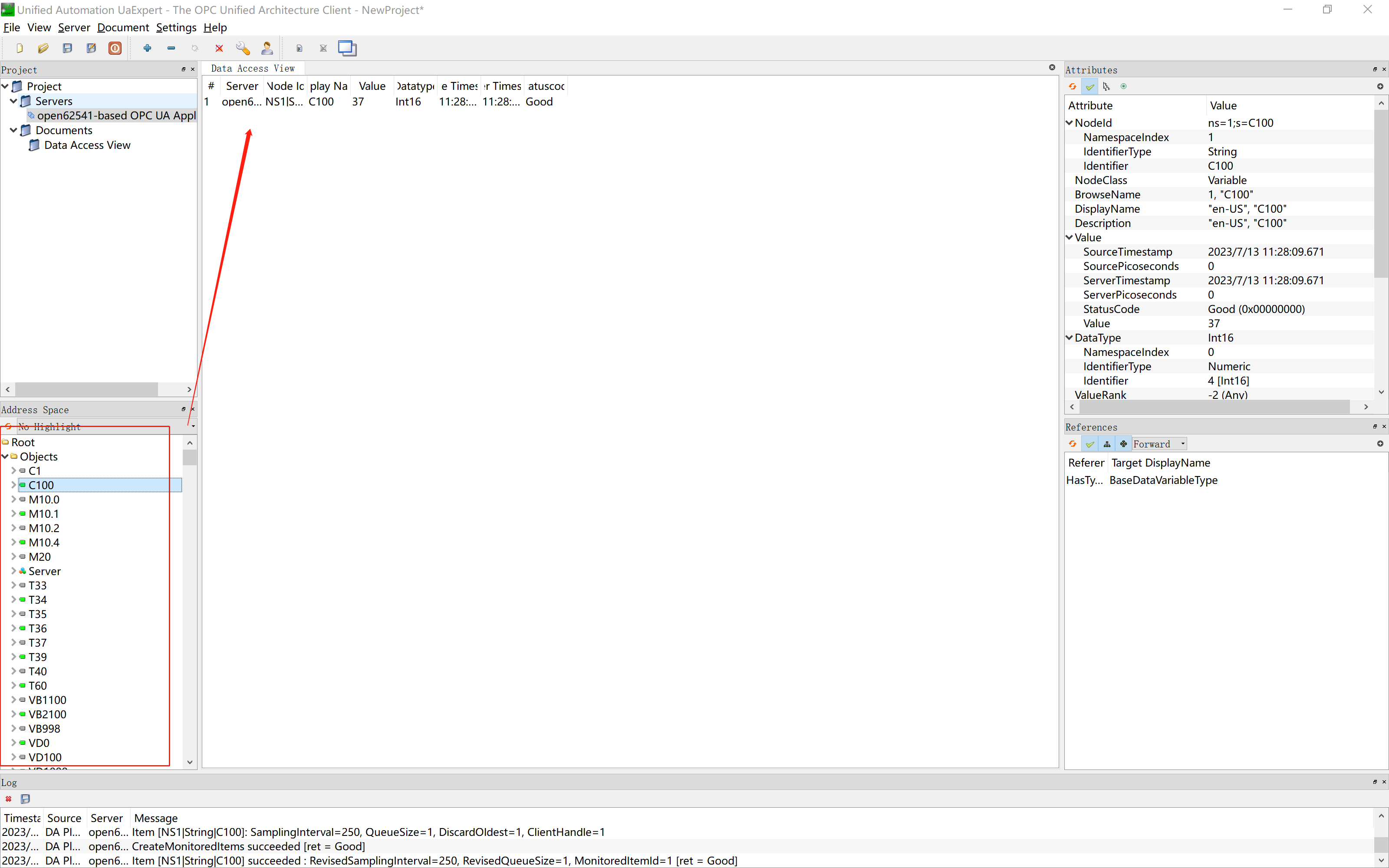Open the Server menu
This screenshot has height=868, width=1389.
point(73,27)
